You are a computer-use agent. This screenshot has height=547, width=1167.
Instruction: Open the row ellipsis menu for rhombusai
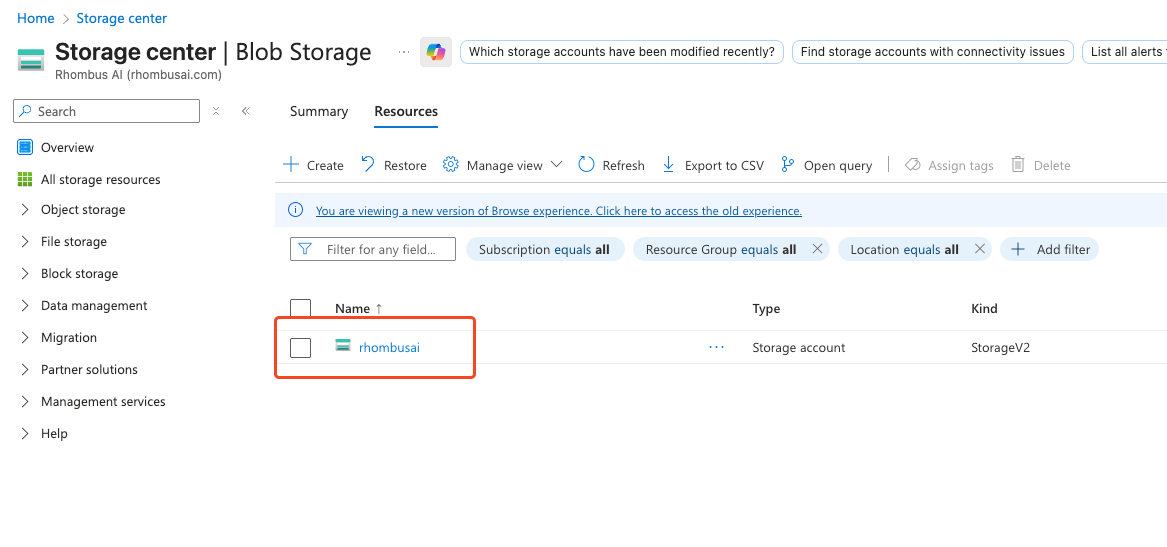click(717, 348)
